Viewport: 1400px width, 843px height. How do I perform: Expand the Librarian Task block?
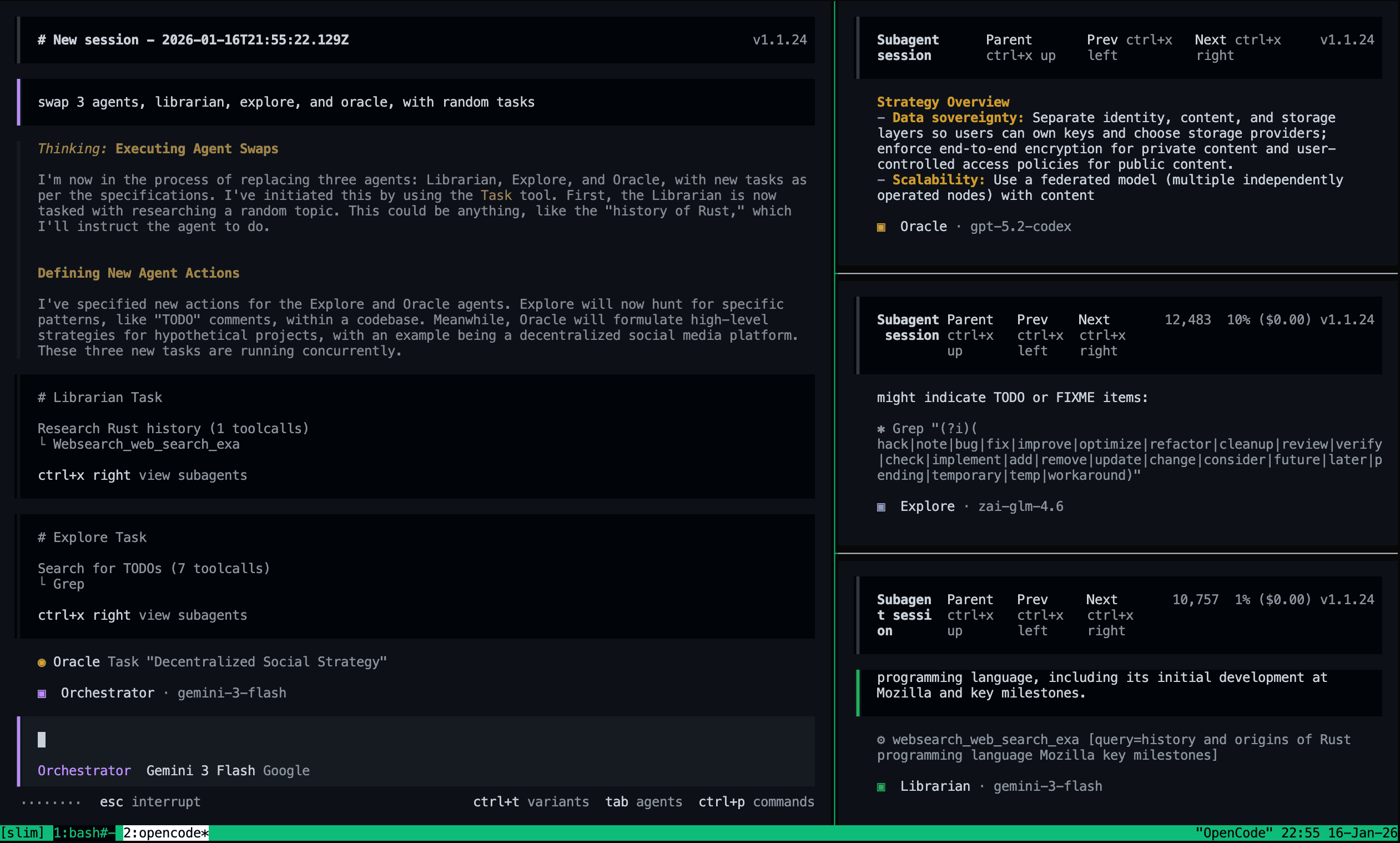[x=100, y=397]
